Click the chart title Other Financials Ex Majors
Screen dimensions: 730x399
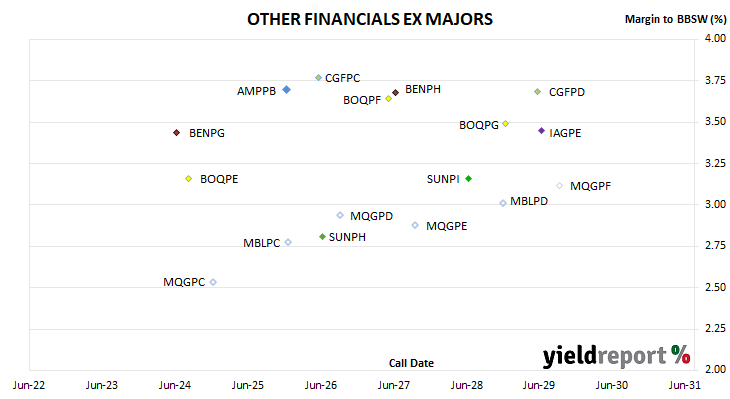tap(370, 19)
